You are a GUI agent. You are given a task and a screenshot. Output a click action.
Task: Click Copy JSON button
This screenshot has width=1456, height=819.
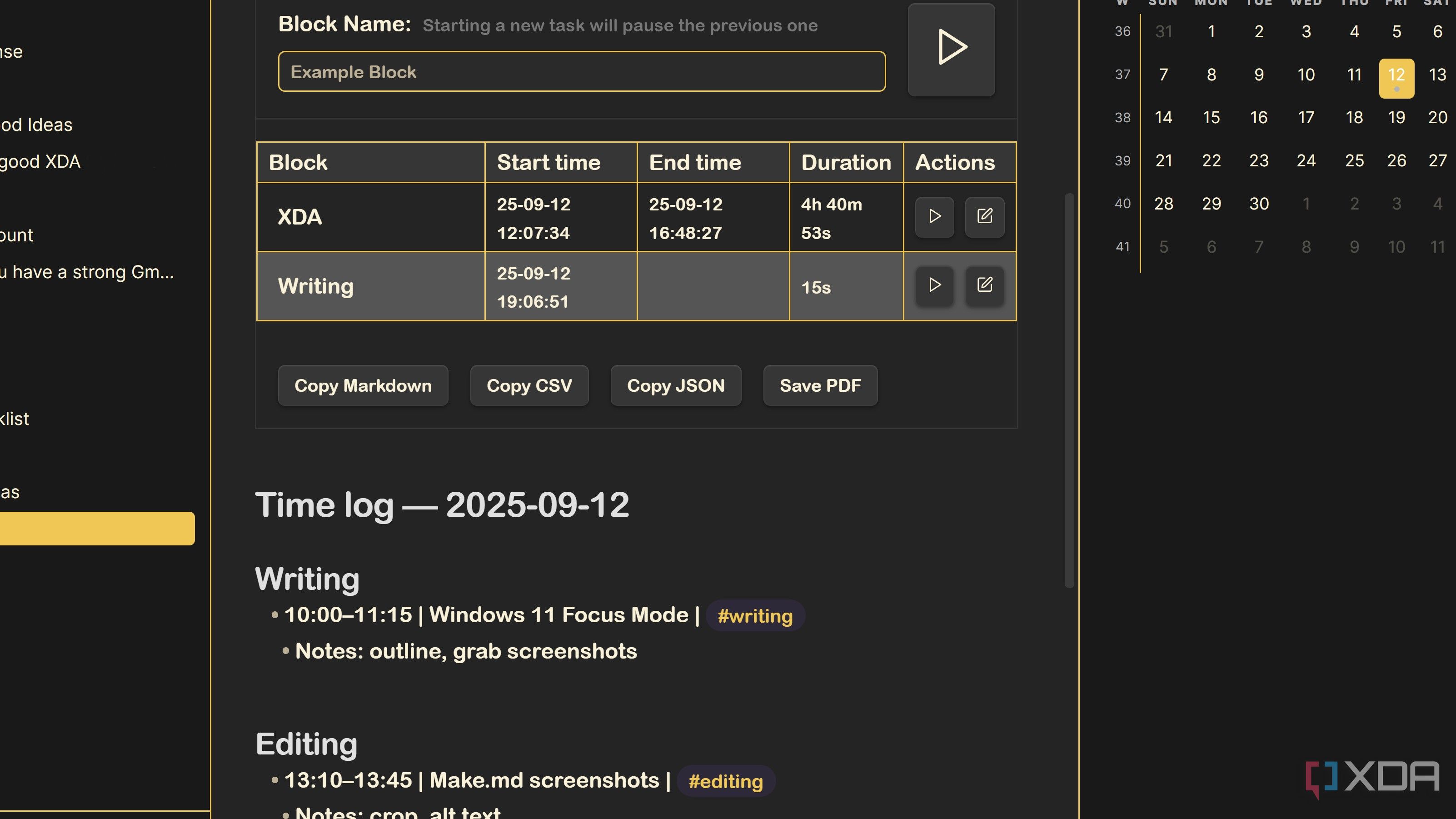pyautogui.click(x=675, y=385)
